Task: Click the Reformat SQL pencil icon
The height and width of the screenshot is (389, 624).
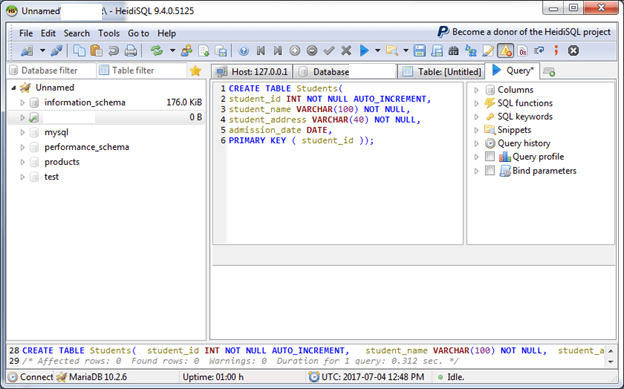Action: pos(488,51)
